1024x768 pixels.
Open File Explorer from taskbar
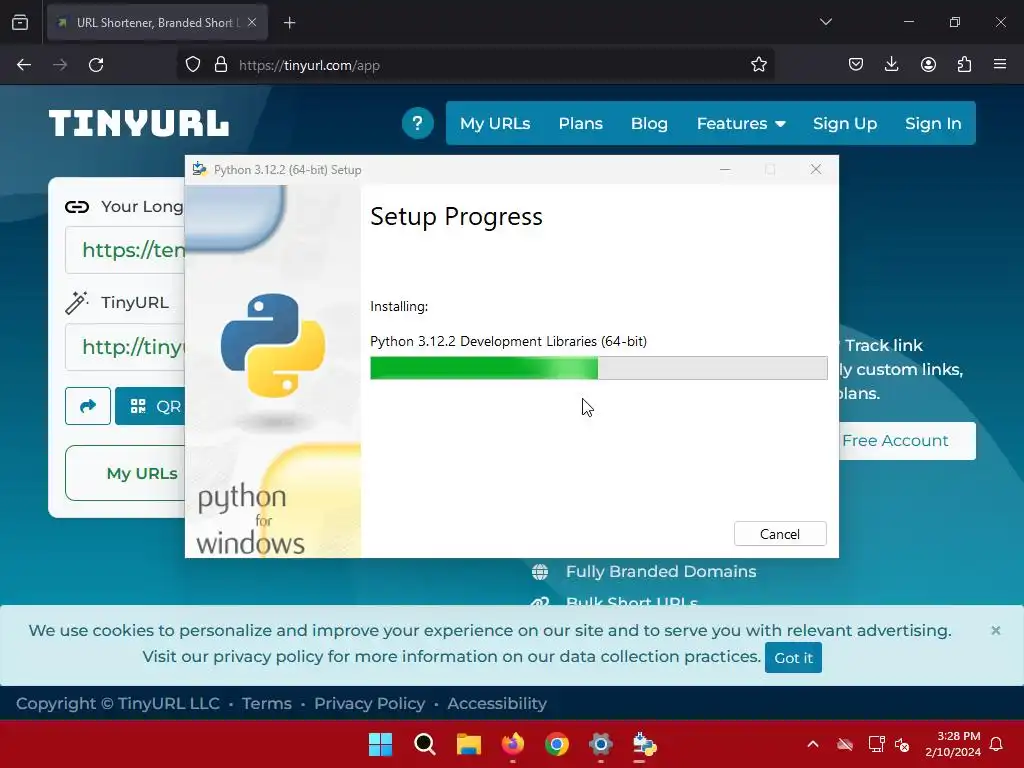(x=468, y=744)
